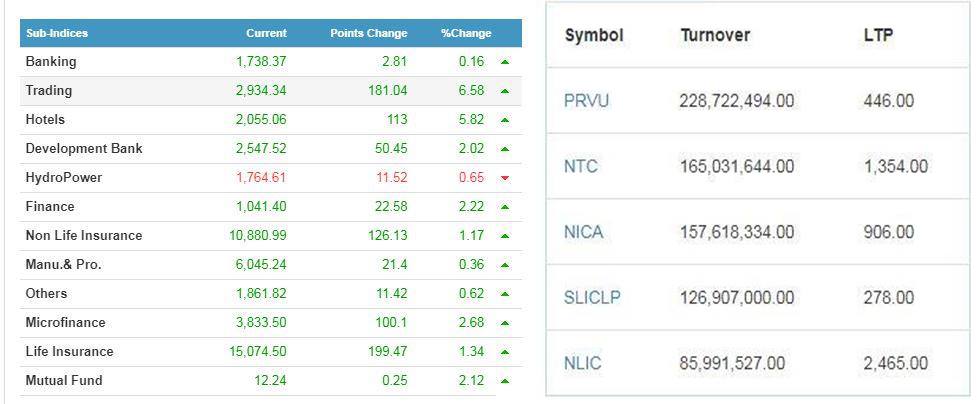This screenshot has height=404, width=980.
Task: Click the up arrow in Finance row
Action: pyautogui.click(x=505, y=207)
